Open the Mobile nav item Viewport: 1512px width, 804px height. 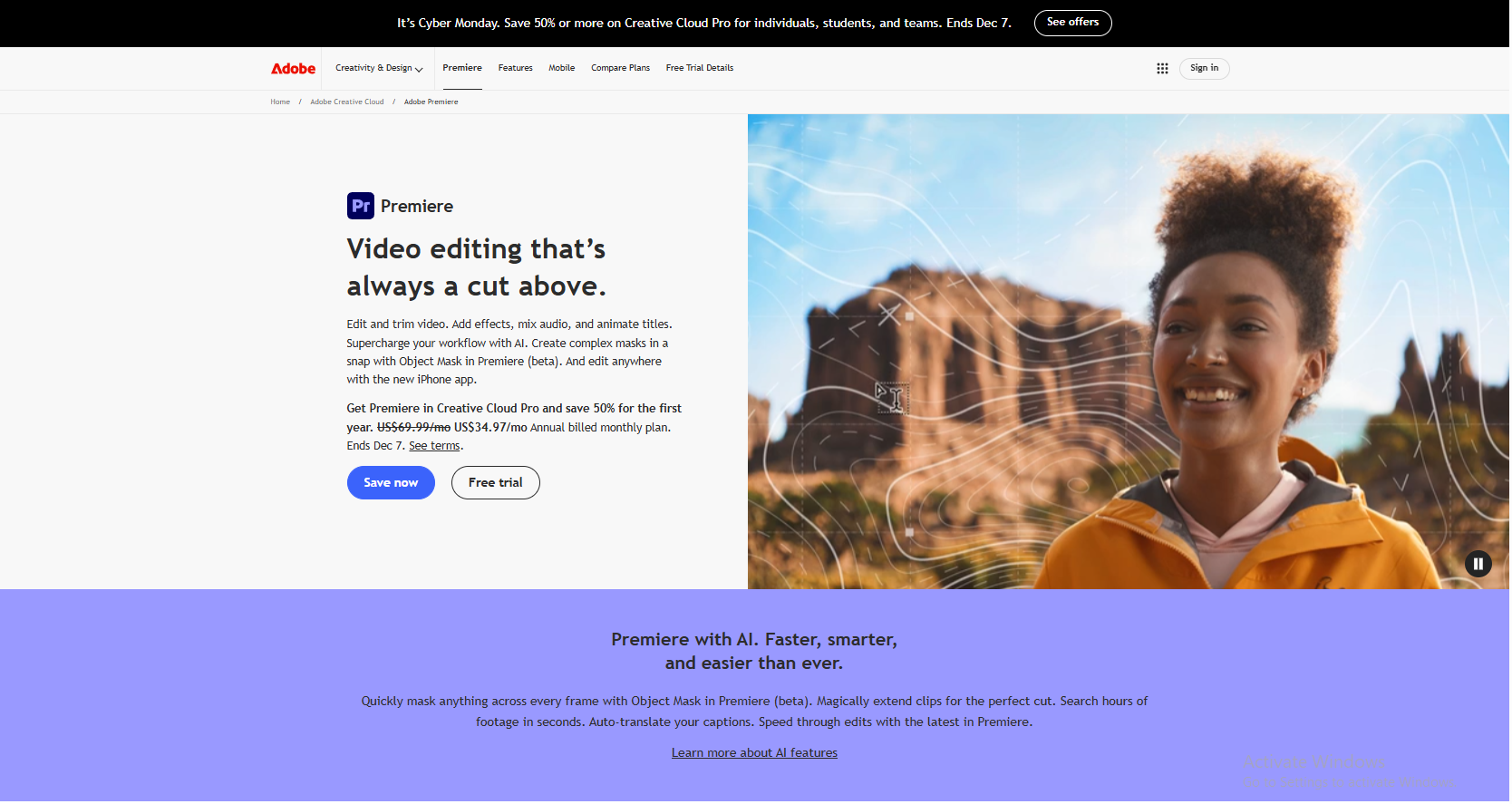coord(561,68)
